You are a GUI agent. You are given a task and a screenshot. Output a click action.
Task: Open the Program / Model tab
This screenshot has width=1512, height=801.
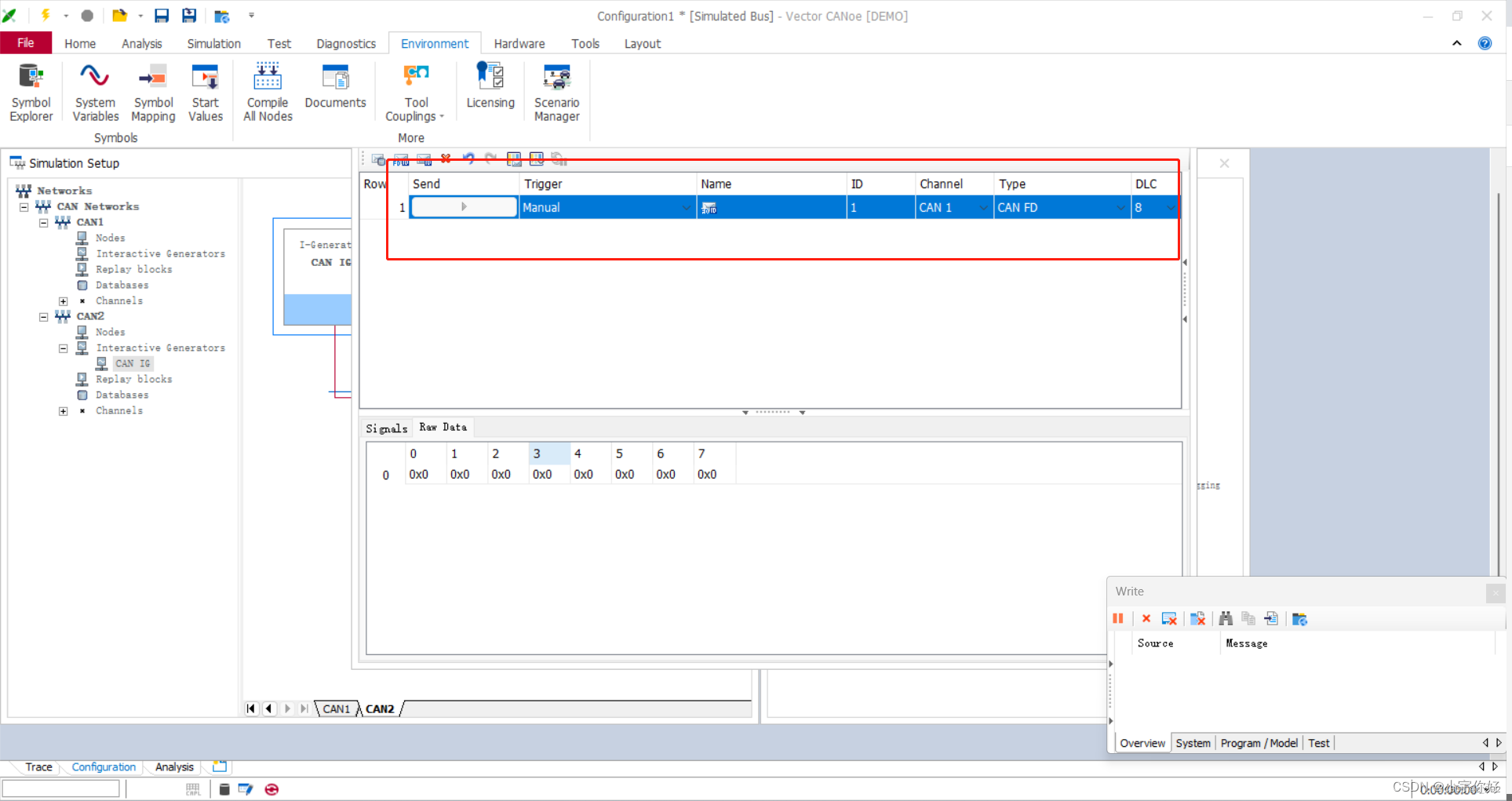pos(1259,743)
